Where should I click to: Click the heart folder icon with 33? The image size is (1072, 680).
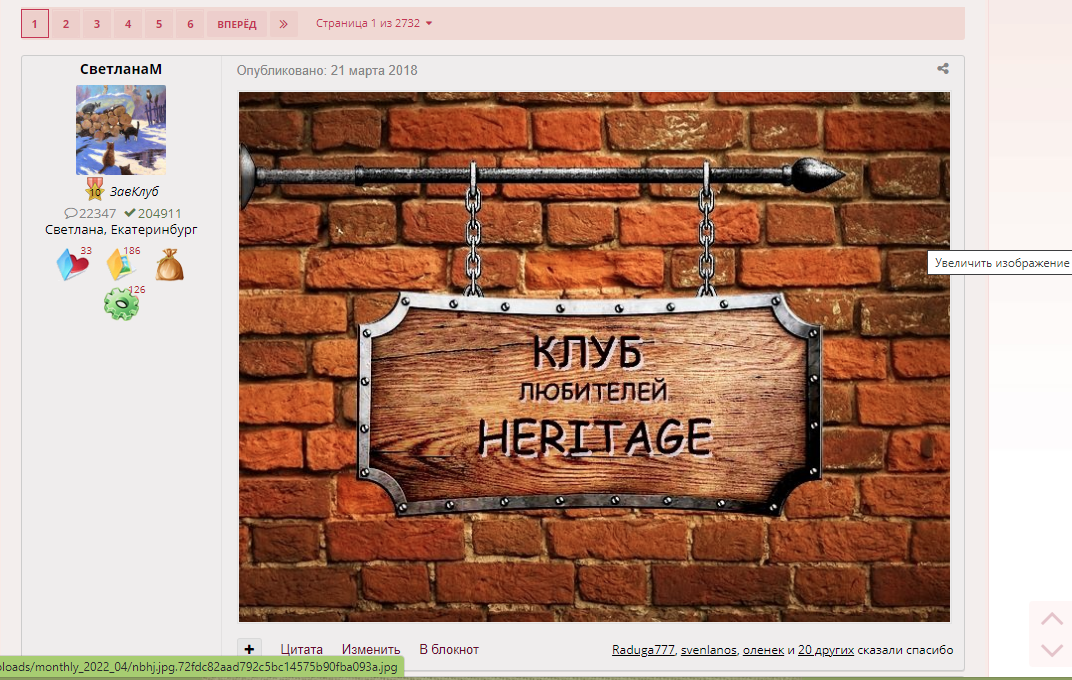[72, 265]
